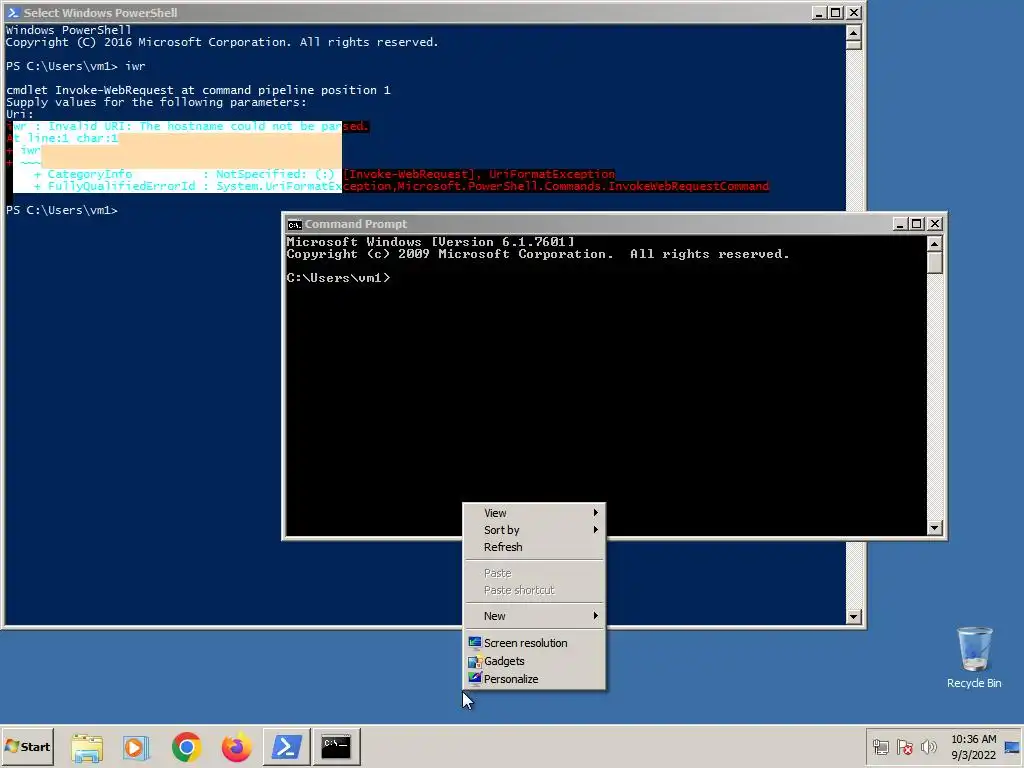Viewport: 1024px width, 768px height.
Task: Open the Start menu
Action: click(x=28, y=746)
